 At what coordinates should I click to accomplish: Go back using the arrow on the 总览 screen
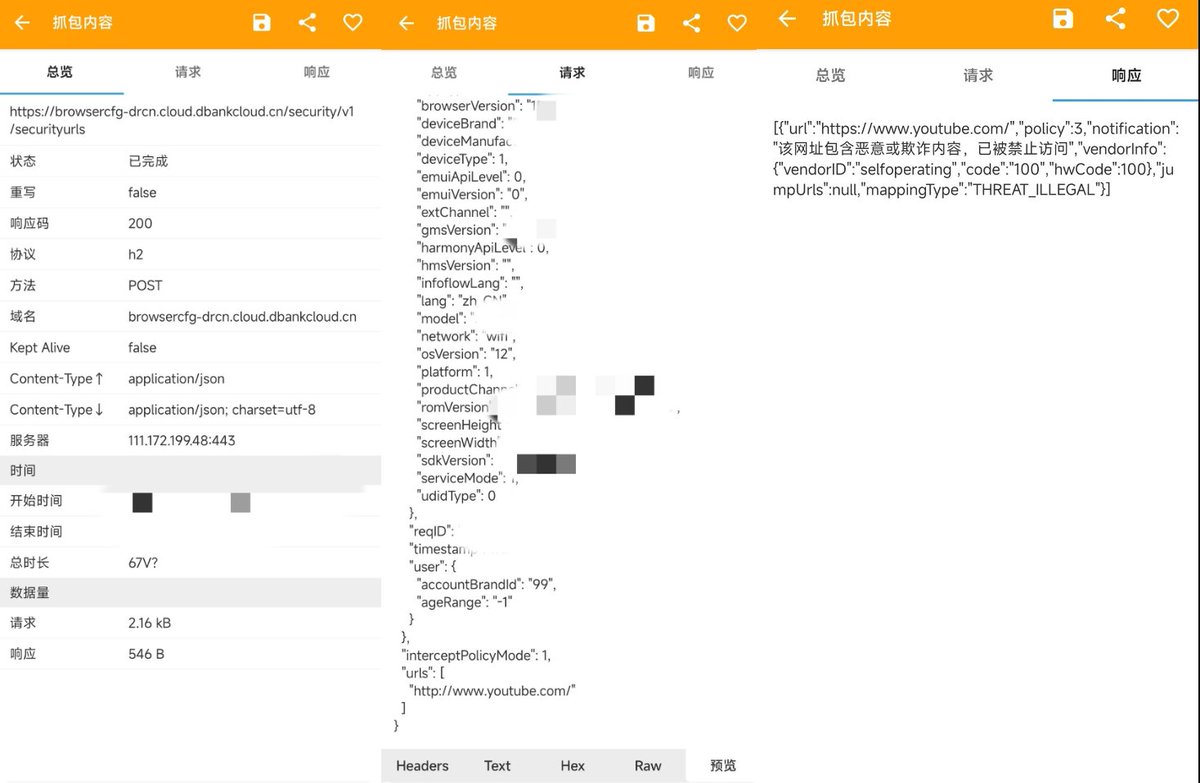point(22,23)
